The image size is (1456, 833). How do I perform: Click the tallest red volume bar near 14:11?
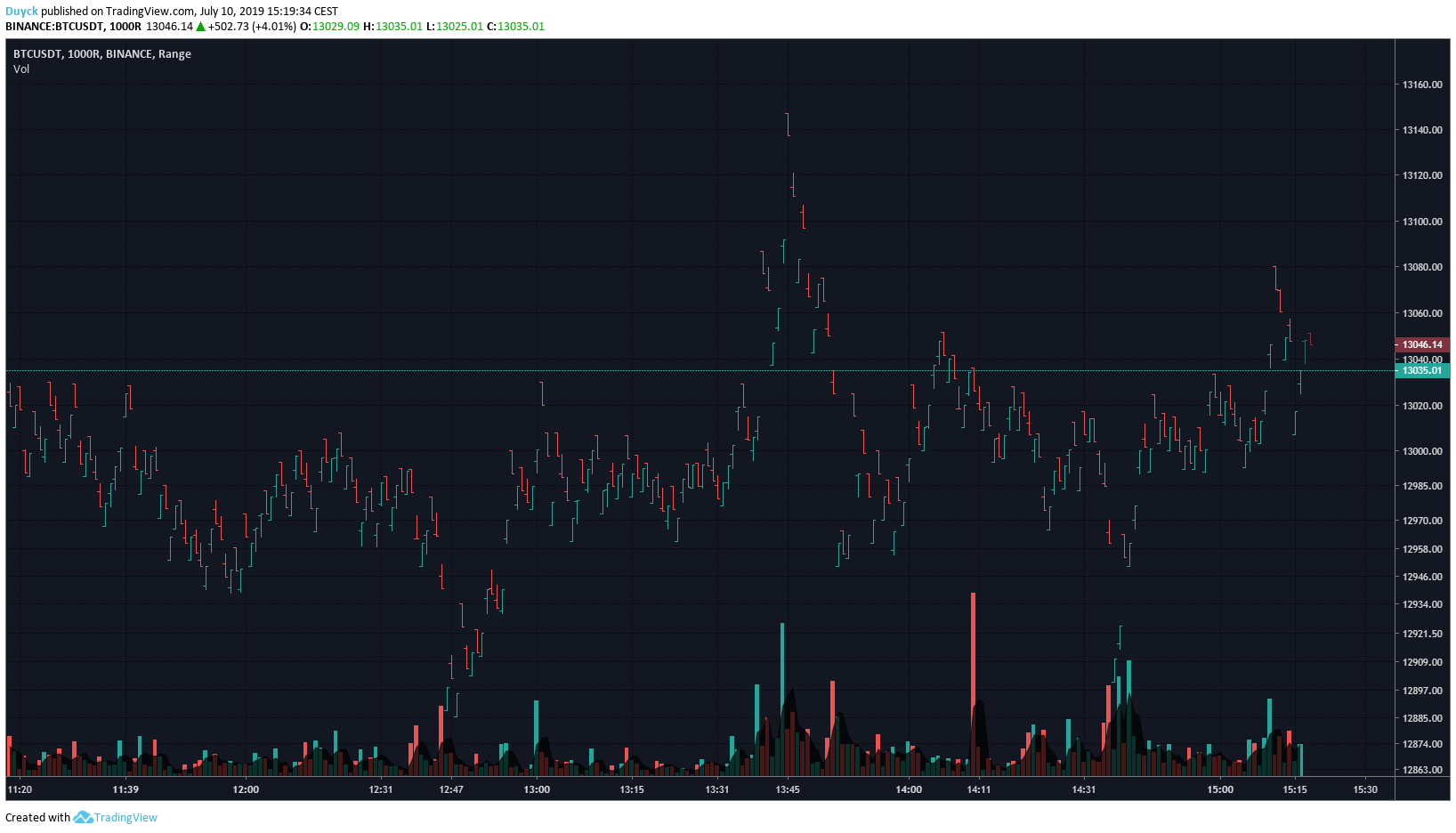974,683
